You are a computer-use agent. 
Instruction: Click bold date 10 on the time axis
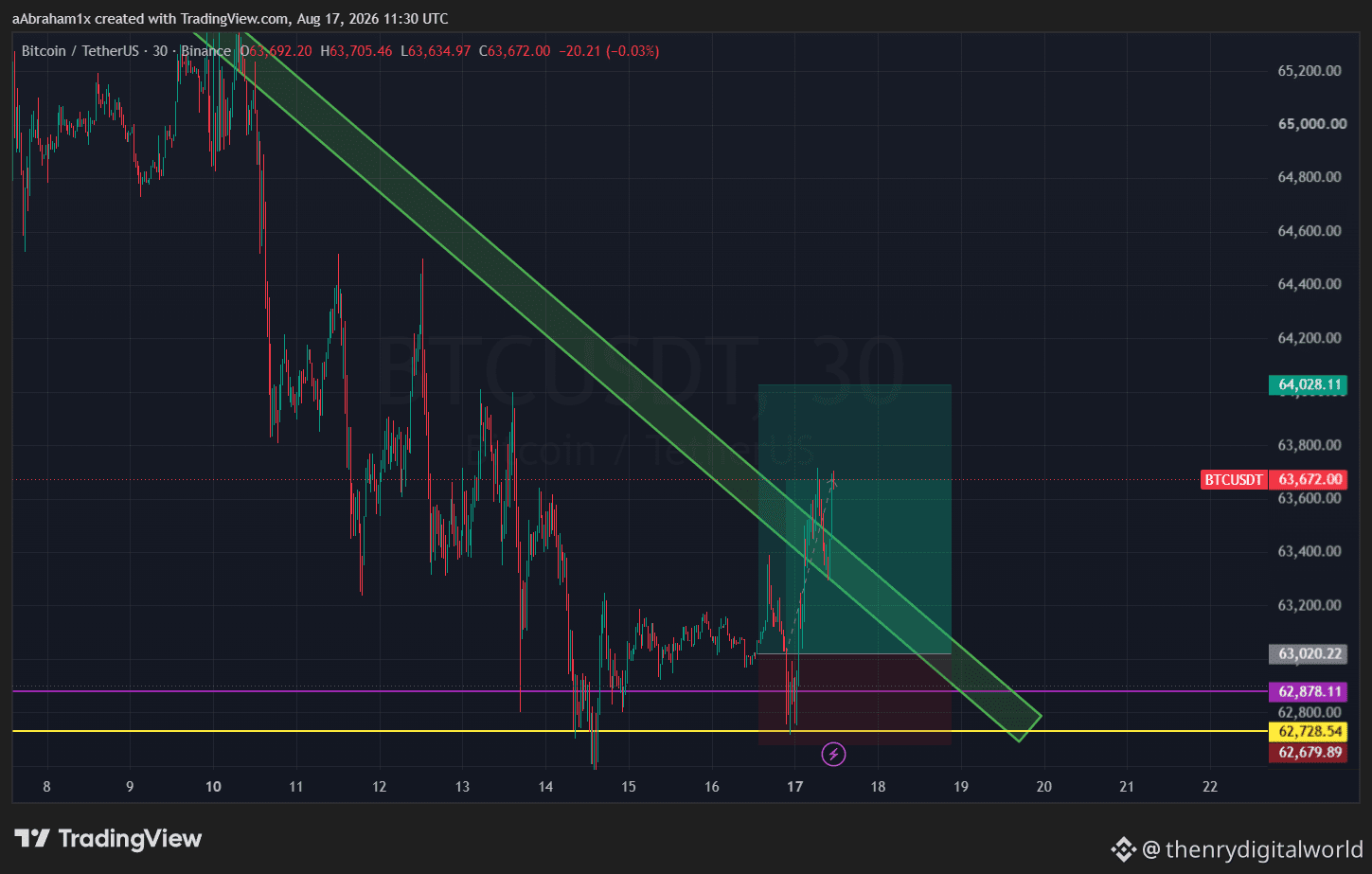(213, 787)
